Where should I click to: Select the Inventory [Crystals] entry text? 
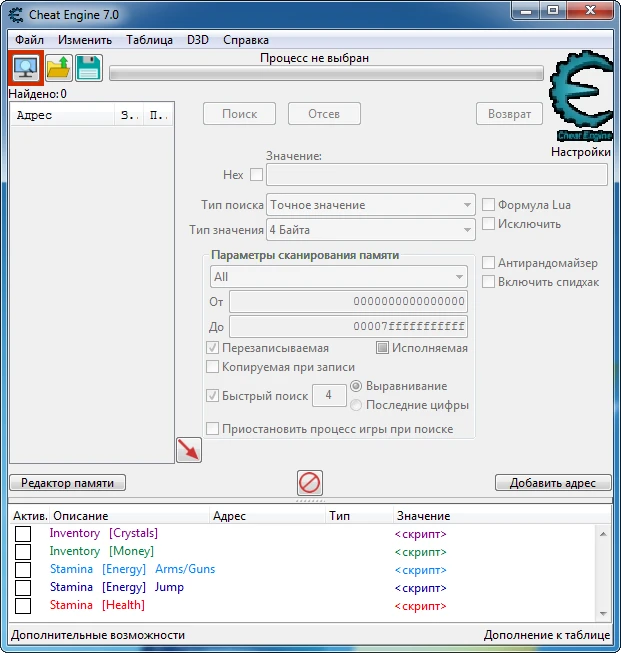click(104, 533)
